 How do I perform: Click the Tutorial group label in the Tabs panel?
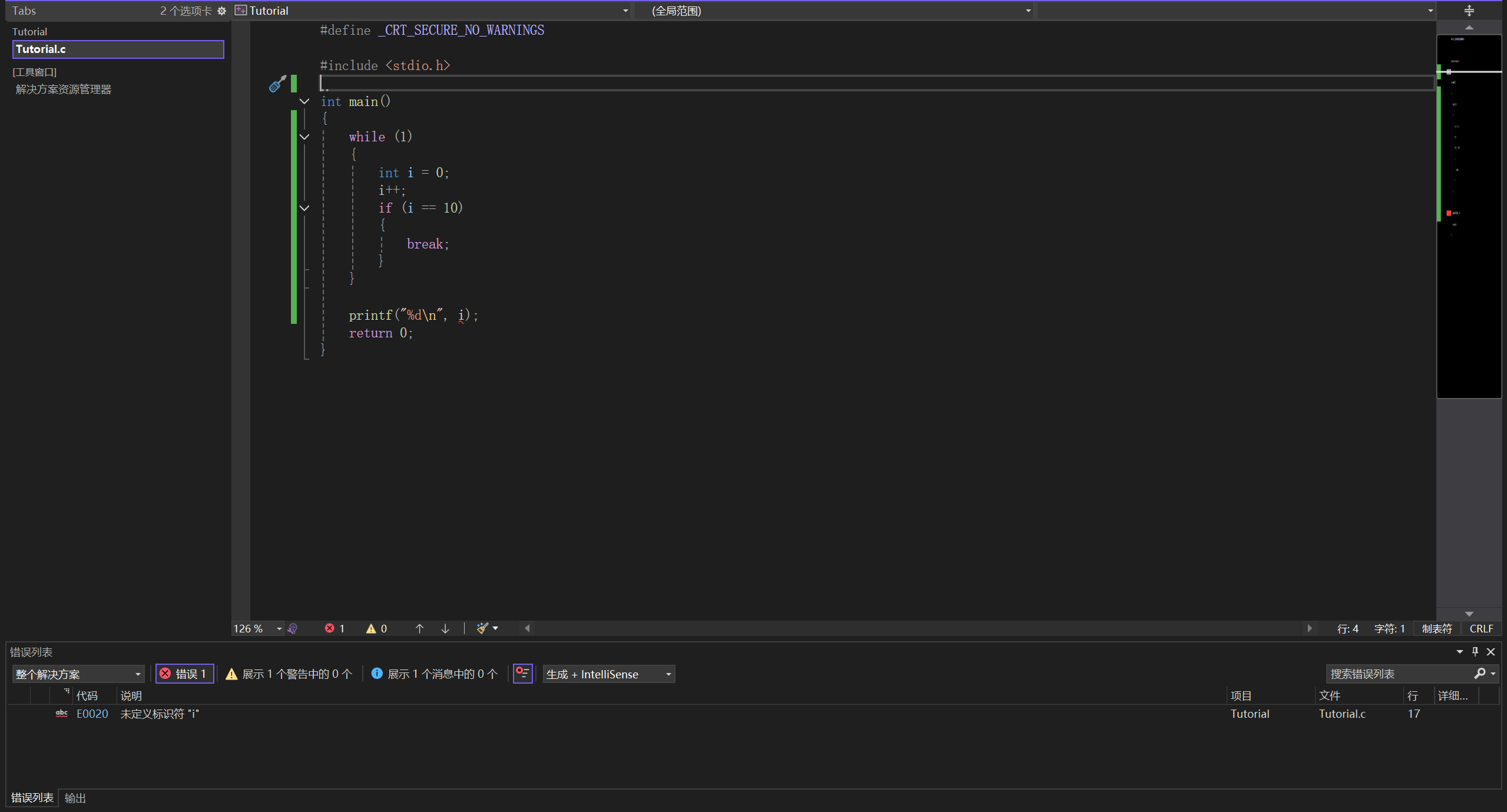tap(29, 31)
